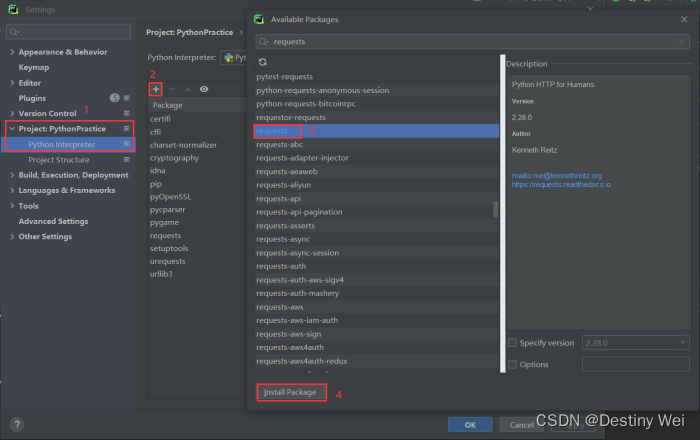The image size is (700, 440).
Task: Click the add package plus icon
Action: point(155,89)
